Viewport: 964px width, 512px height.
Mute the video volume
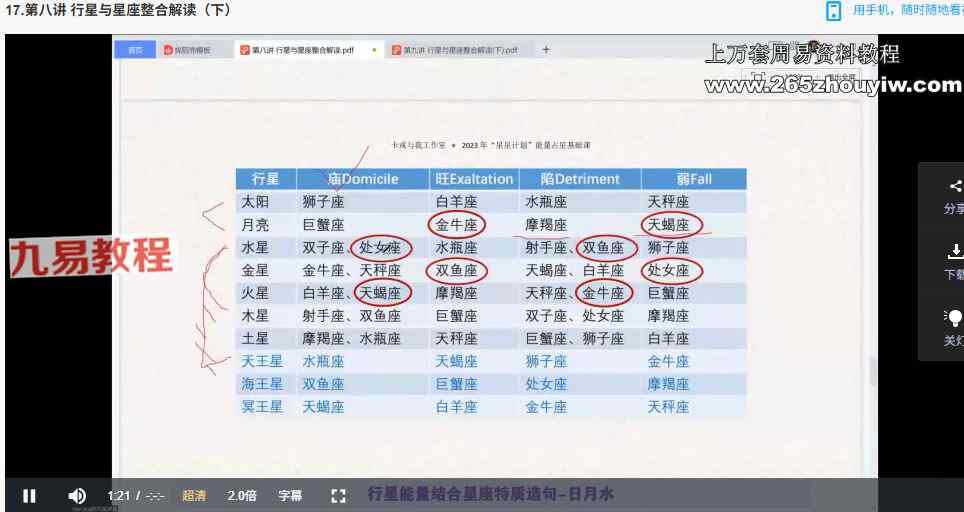pos(77,495)
